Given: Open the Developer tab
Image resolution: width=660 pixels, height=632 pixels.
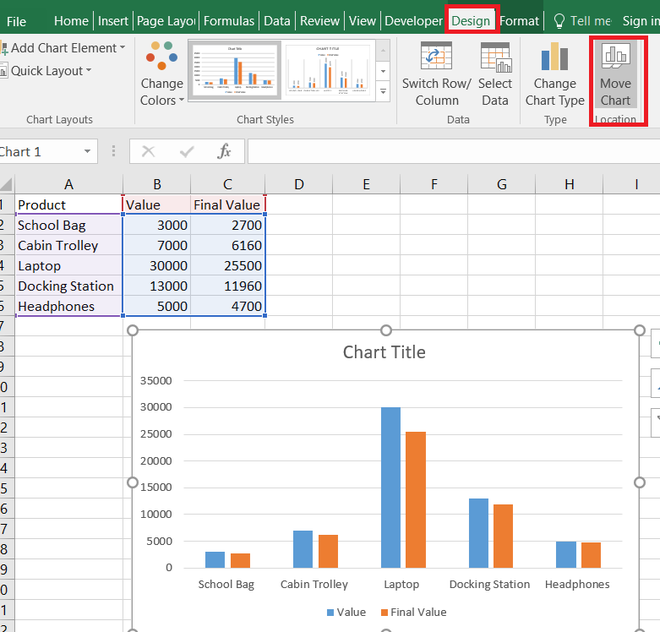Looking at the screenshot, I should (x=413, y=21).
